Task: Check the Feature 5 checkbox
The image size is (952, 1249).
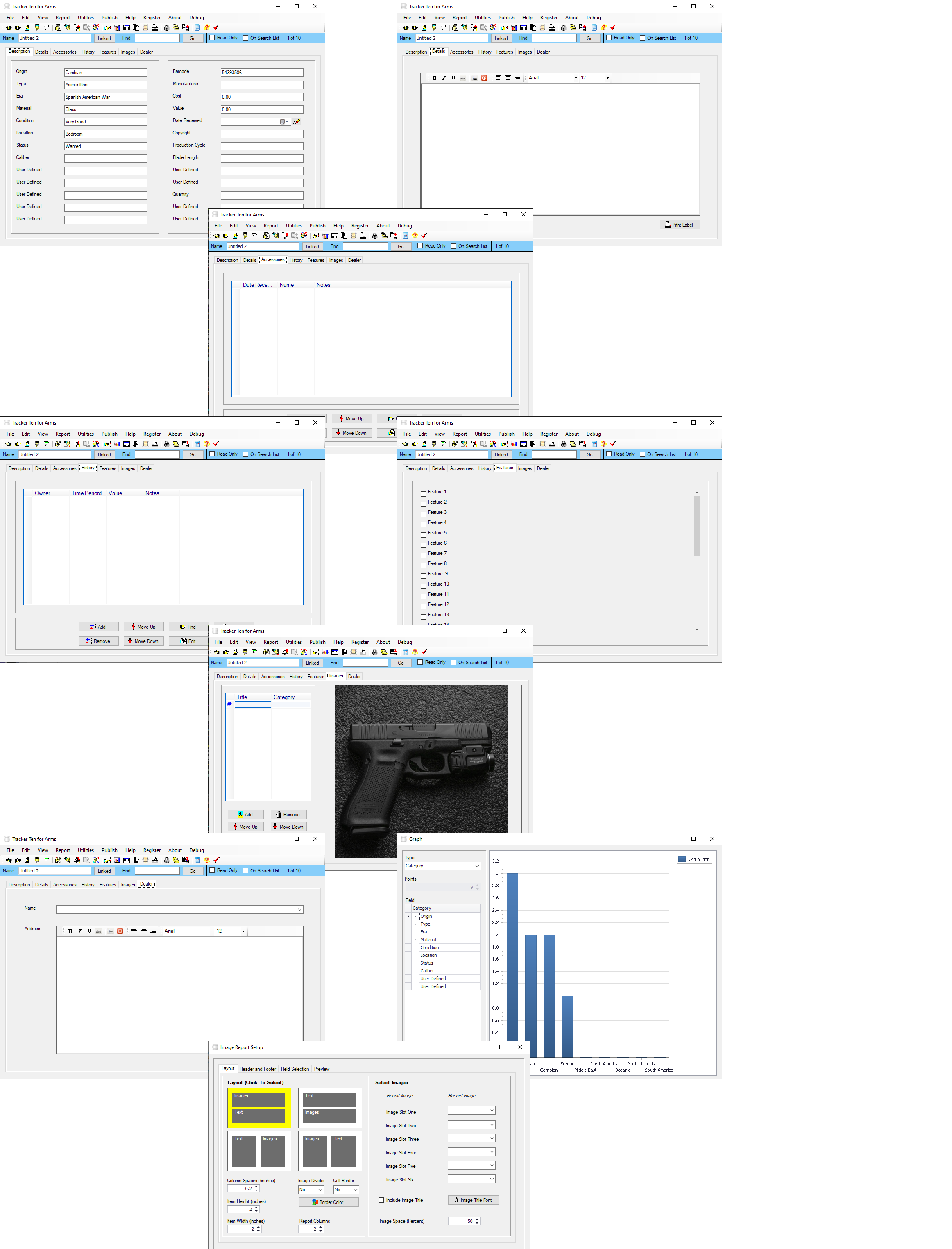Action: (423, 534)
